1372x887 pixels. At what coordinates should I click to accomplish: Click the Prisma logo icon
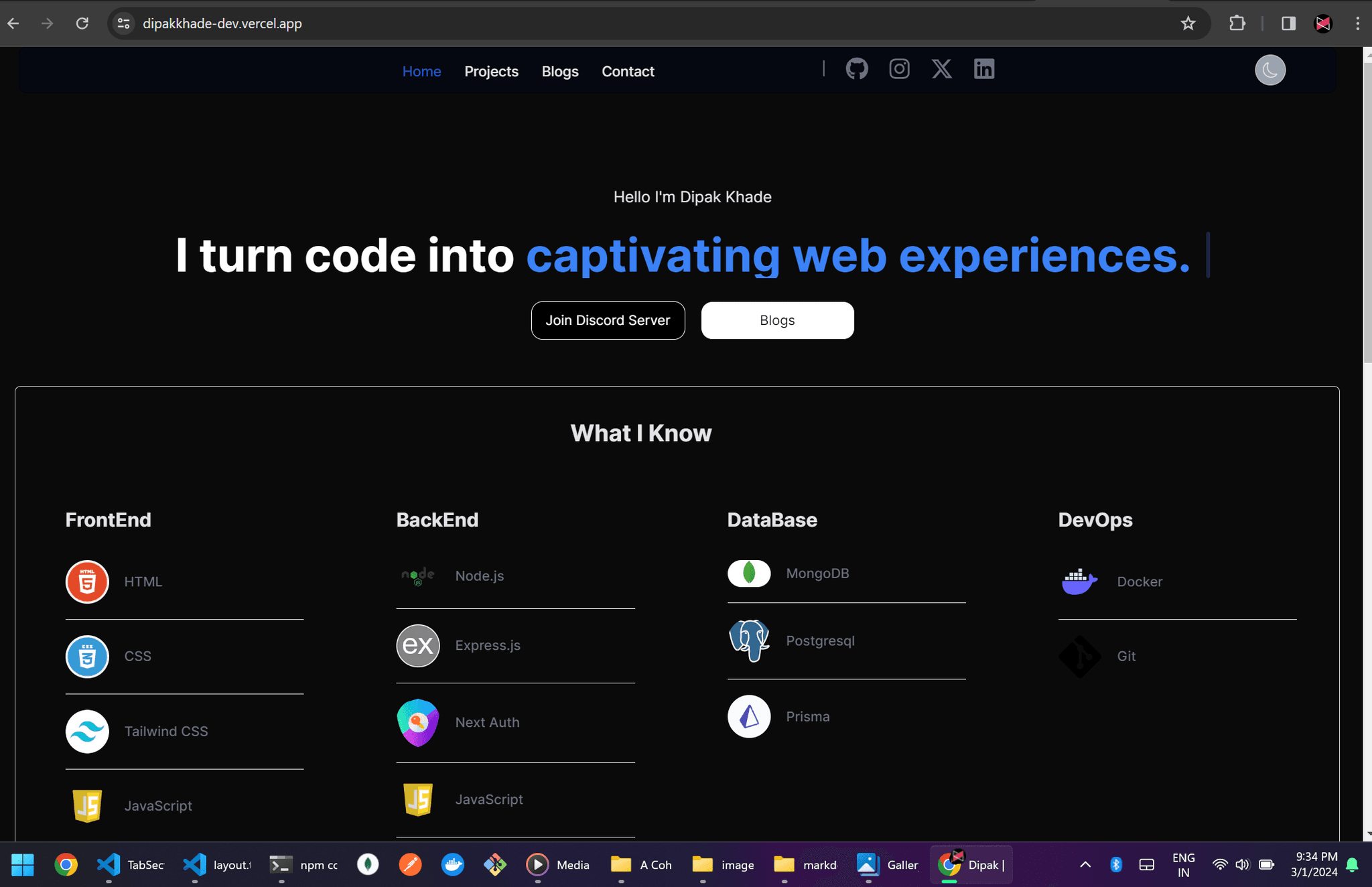click(749, 716)
